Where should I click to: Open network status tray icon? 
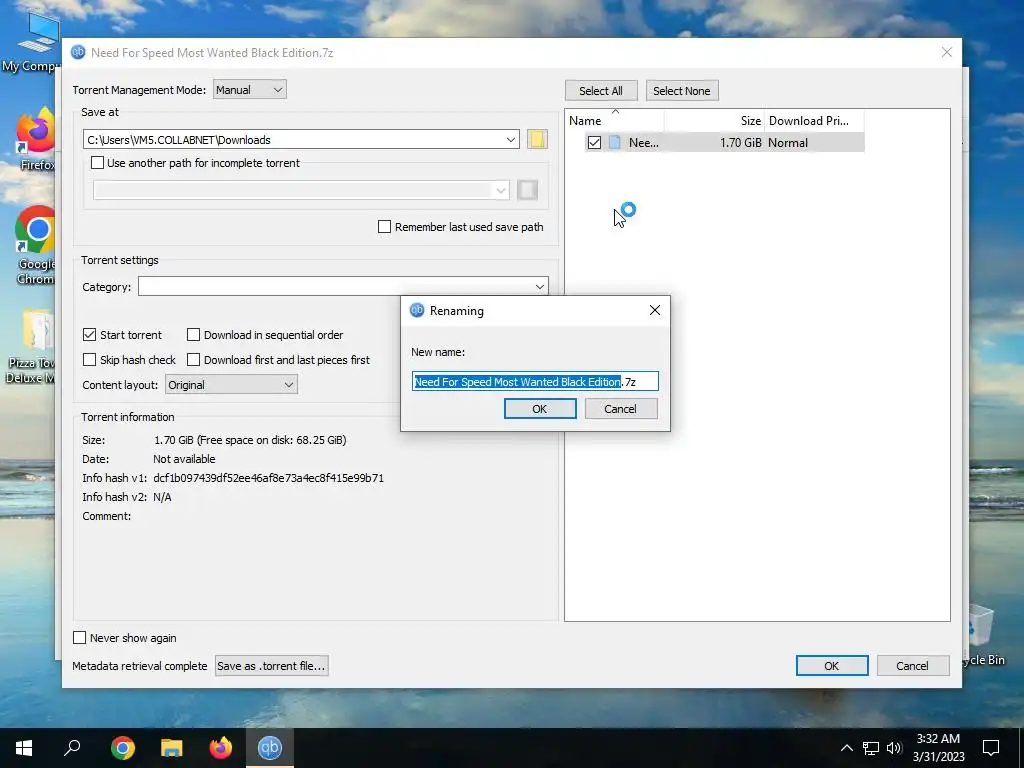click(x=871, y=748)
